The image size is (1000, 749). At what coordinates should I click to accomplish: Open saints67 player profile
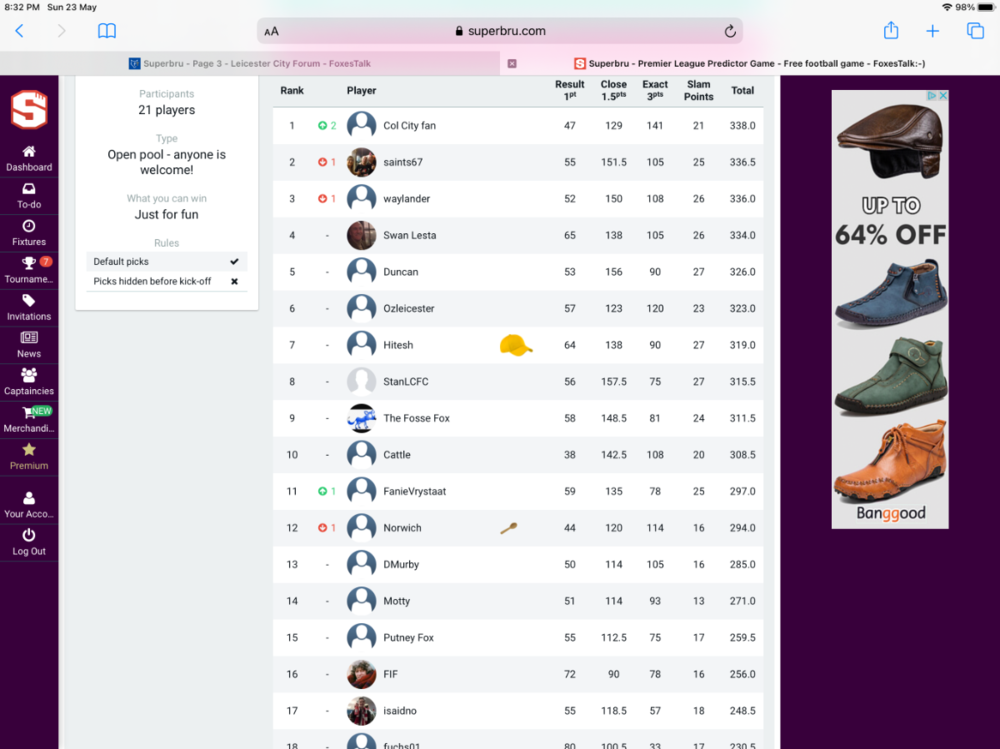402,162
